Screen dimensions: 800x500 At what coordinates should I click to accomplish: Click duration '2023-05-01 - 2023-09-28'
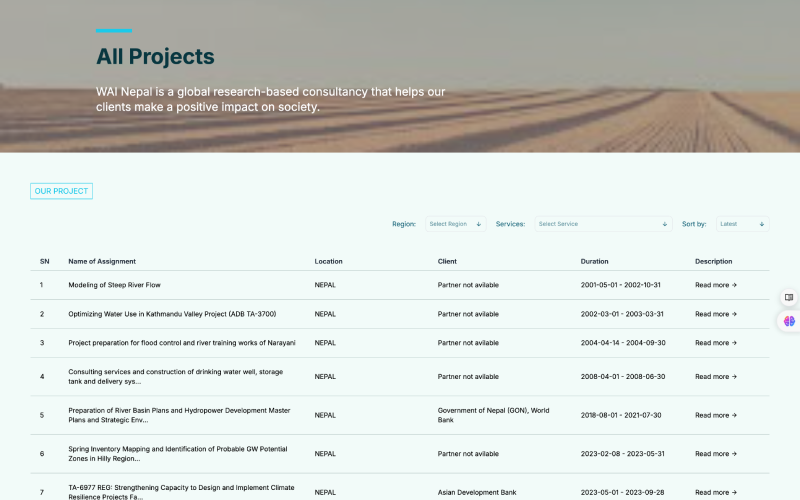tap(622, 492)
